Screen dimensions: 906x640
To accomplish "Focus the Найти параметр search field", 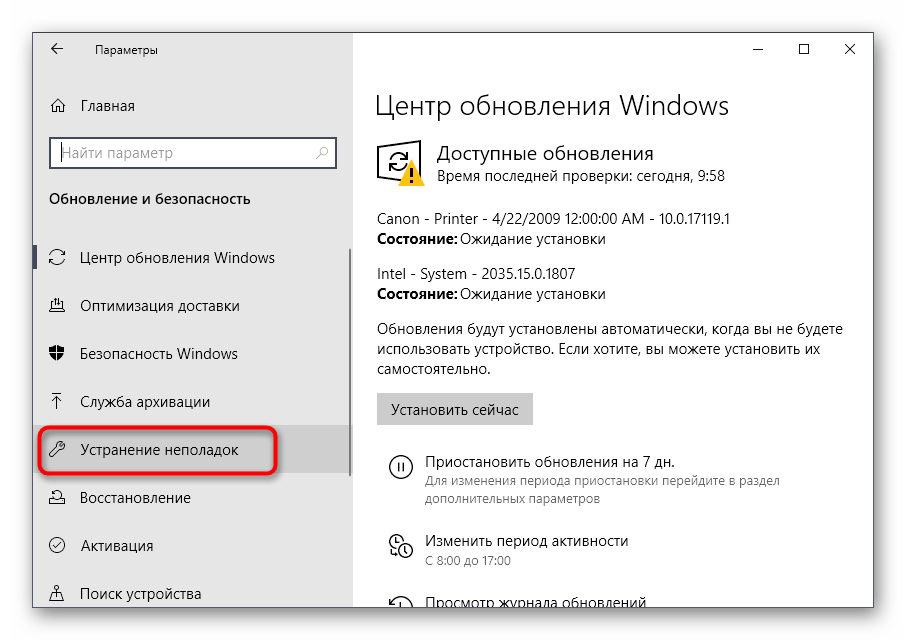I will pyautogui.click(x=193, y=152).
